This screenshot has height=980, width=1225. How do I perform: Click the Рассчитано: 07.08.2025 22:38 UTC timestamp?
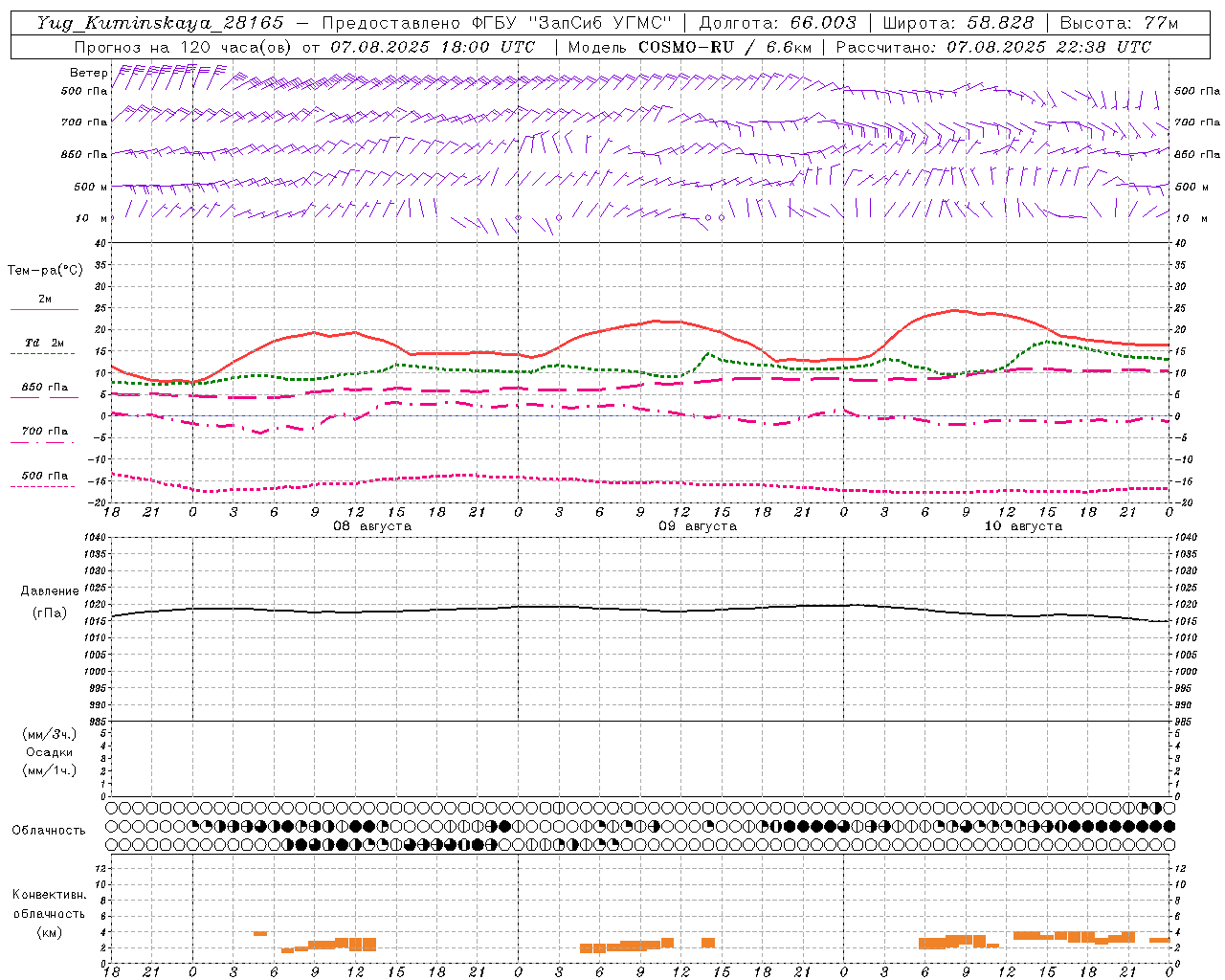993,47
